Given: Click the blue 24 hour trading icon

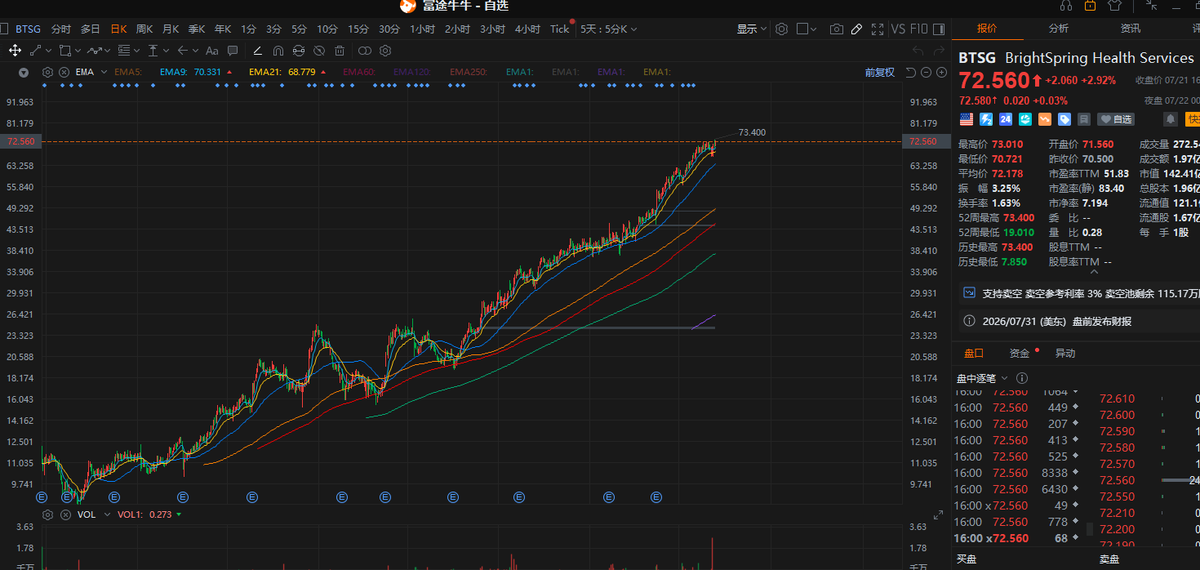Looking at the screenshot, I should click(1005, 119).
